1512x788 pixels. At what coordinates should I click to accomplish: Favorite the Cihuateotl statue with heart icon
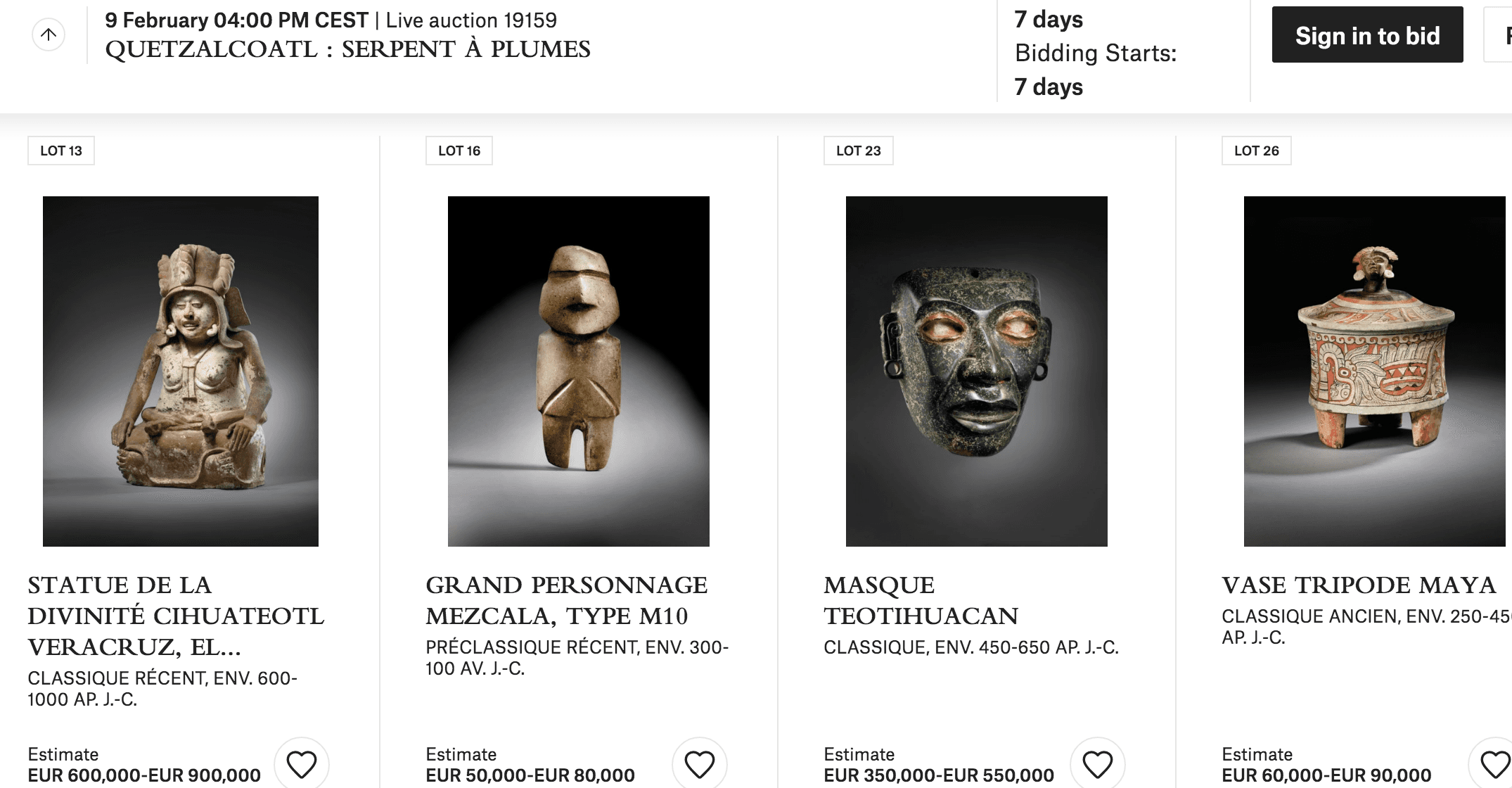[x=302, y=764]
